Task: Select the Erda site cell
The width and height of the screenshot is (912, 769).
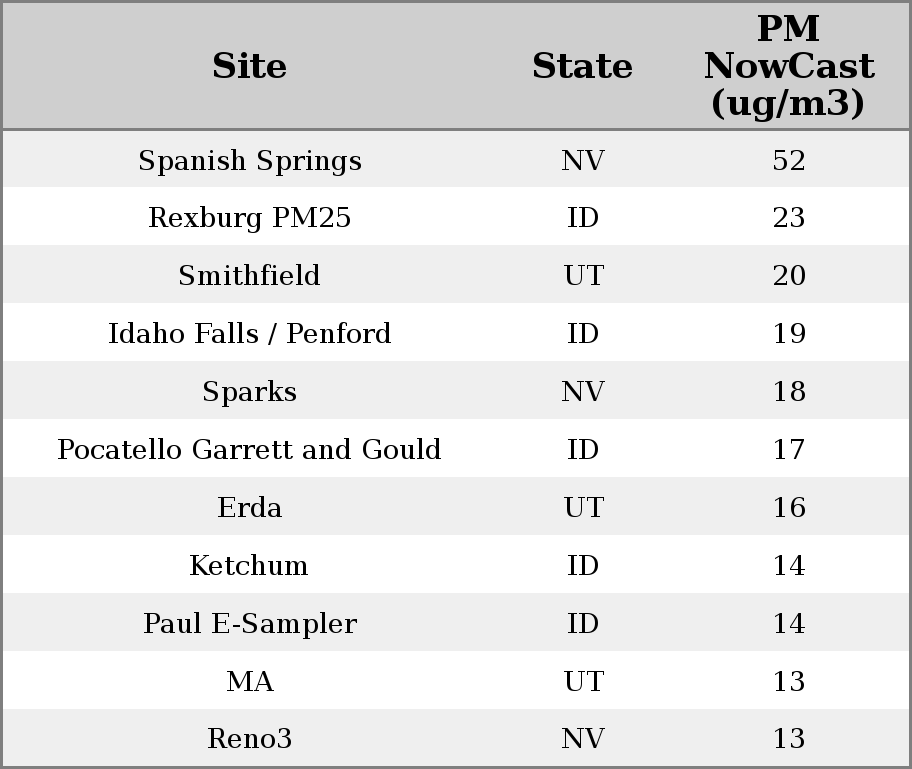Action: pos(249,508)
